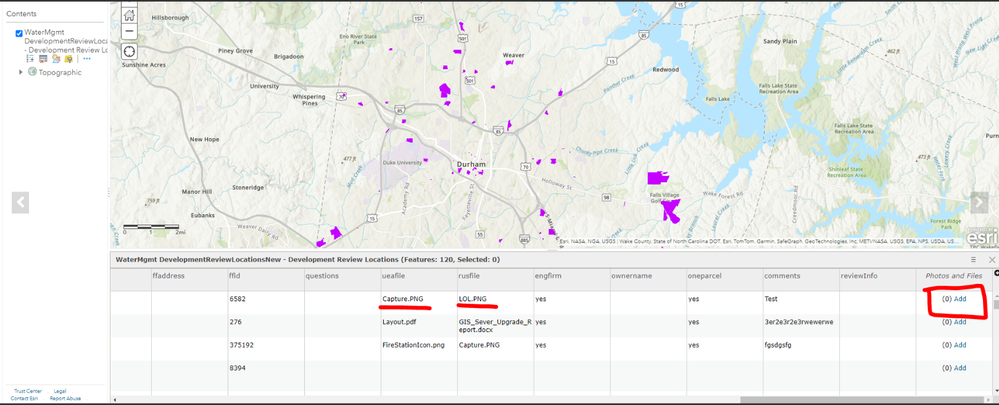Close the attribute table panel
This screenshot has width=999, height=405.
click(x=991, y=260)
